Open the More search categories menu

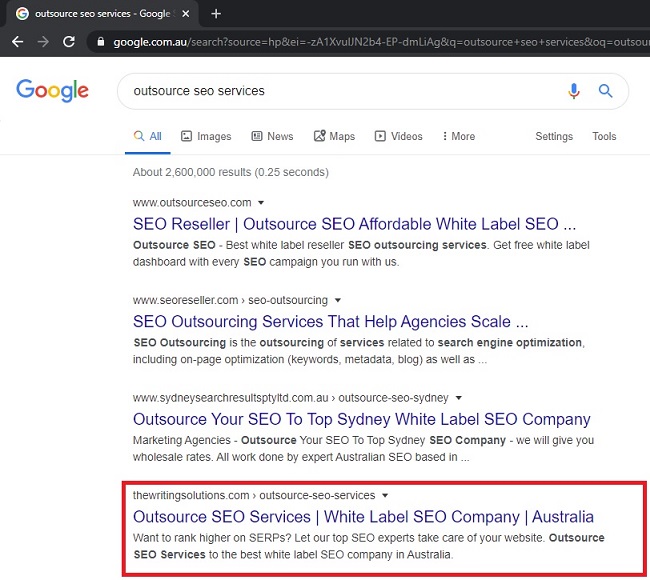(458, 136)
